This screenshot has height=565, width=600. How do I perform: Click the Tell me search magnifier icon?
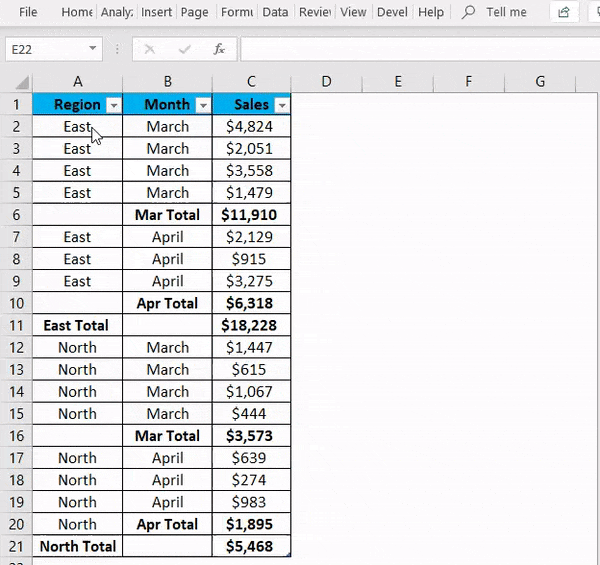point(468,12)
